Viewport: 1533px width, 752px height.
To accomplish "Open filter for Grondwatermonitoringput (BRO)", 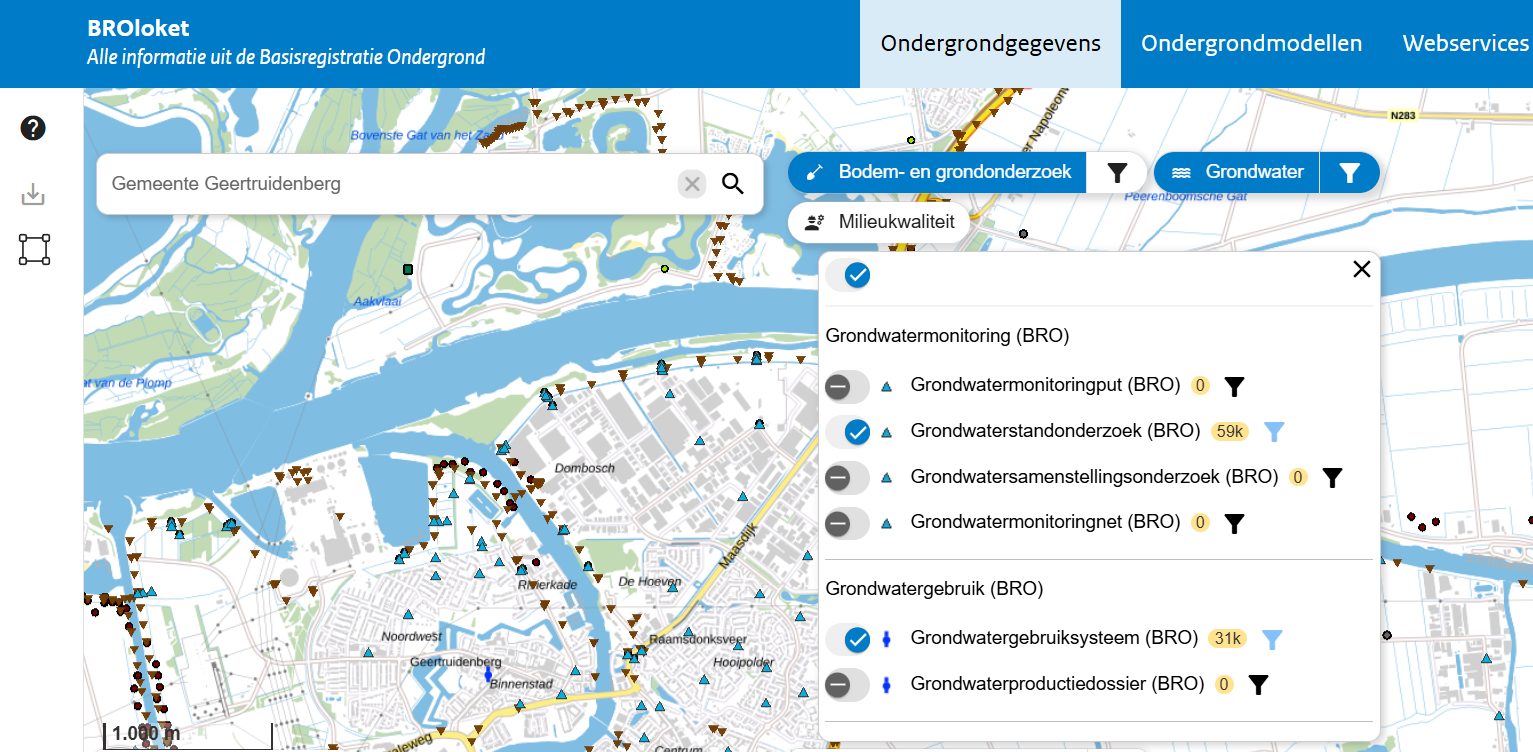I will [x=1235, y=386].
